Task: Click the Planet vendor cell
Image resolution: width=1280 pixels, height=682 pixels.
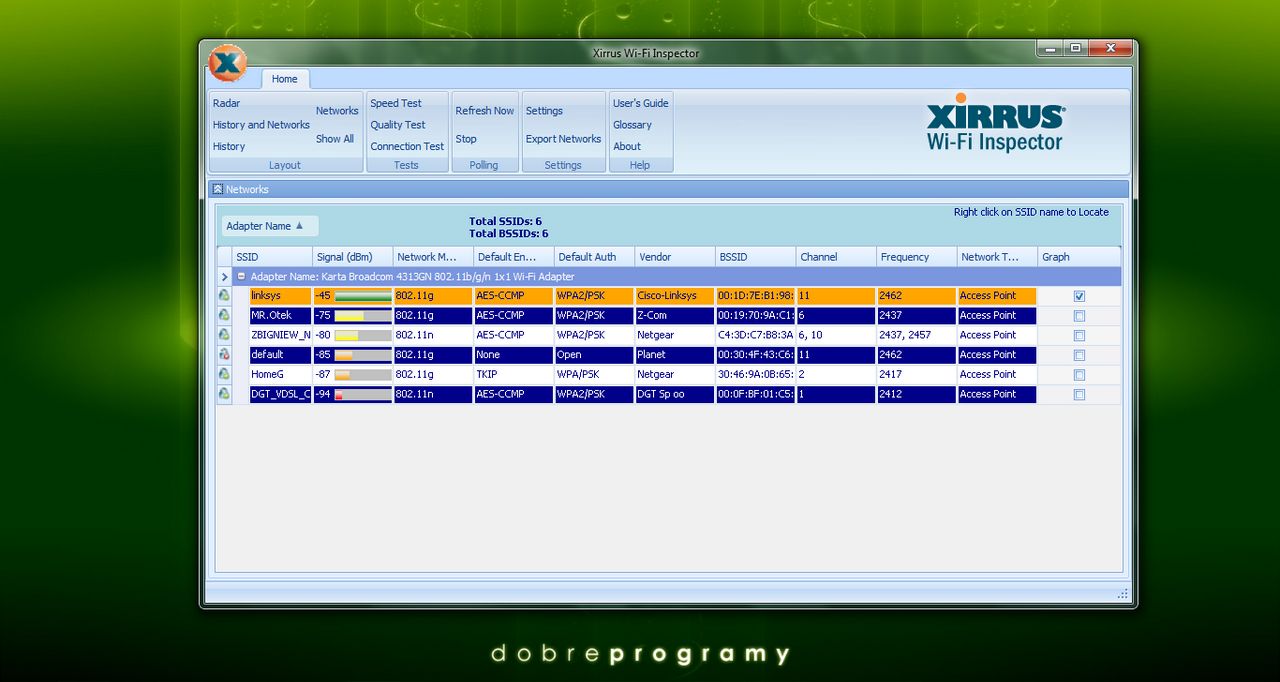Action: tap(675, 355)
